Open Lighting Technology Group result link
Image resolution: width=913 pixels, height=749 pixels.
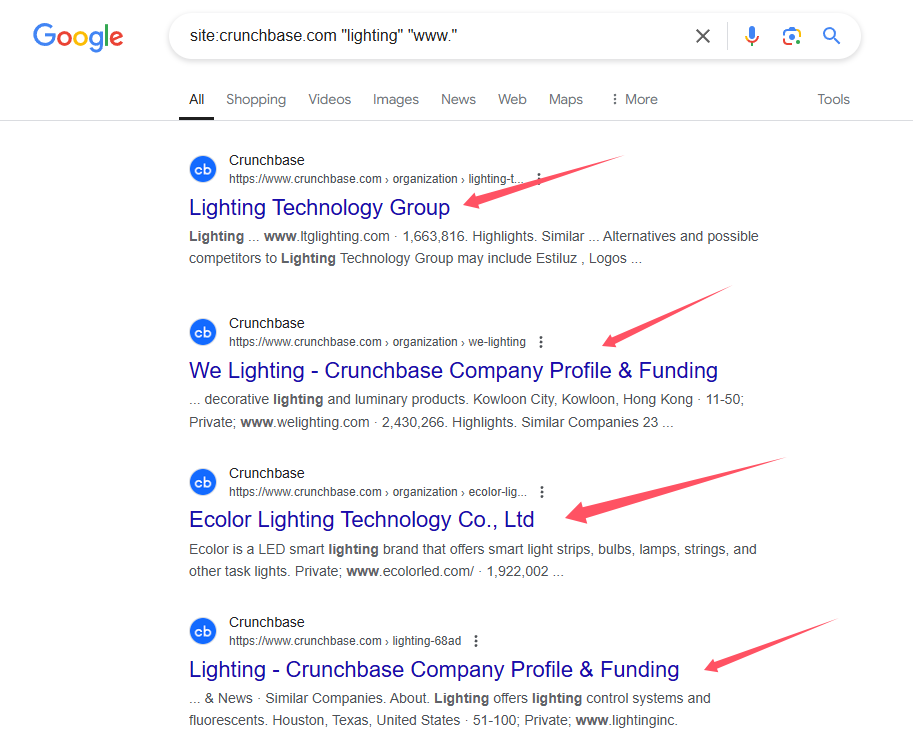[319, 208]
